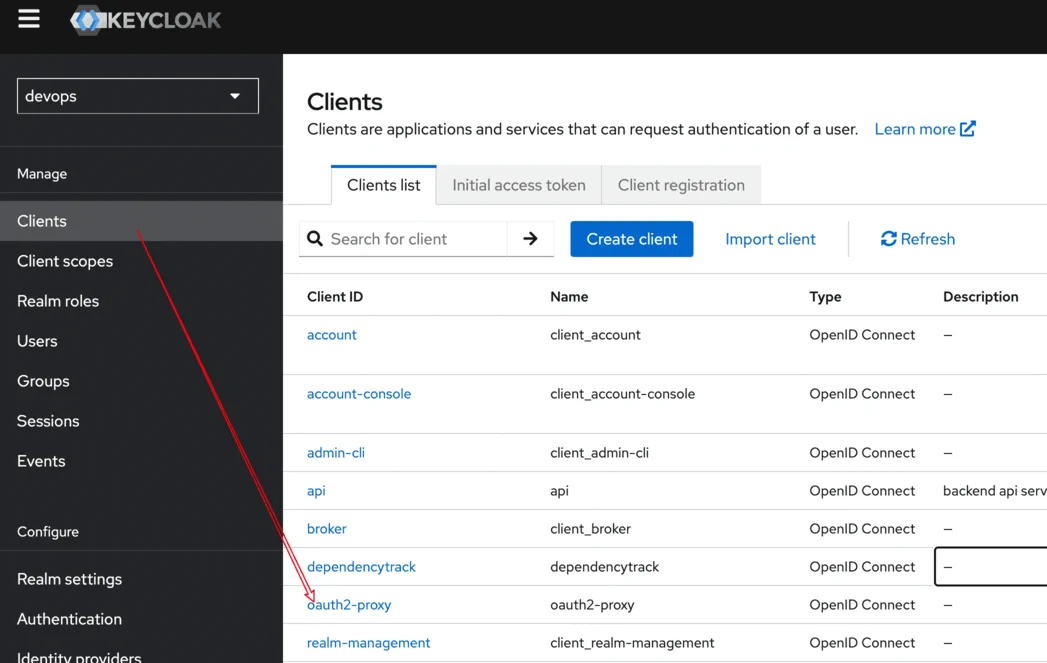1047x663 pixels.
Task: Navigate to the Users section
Action: 37,341
